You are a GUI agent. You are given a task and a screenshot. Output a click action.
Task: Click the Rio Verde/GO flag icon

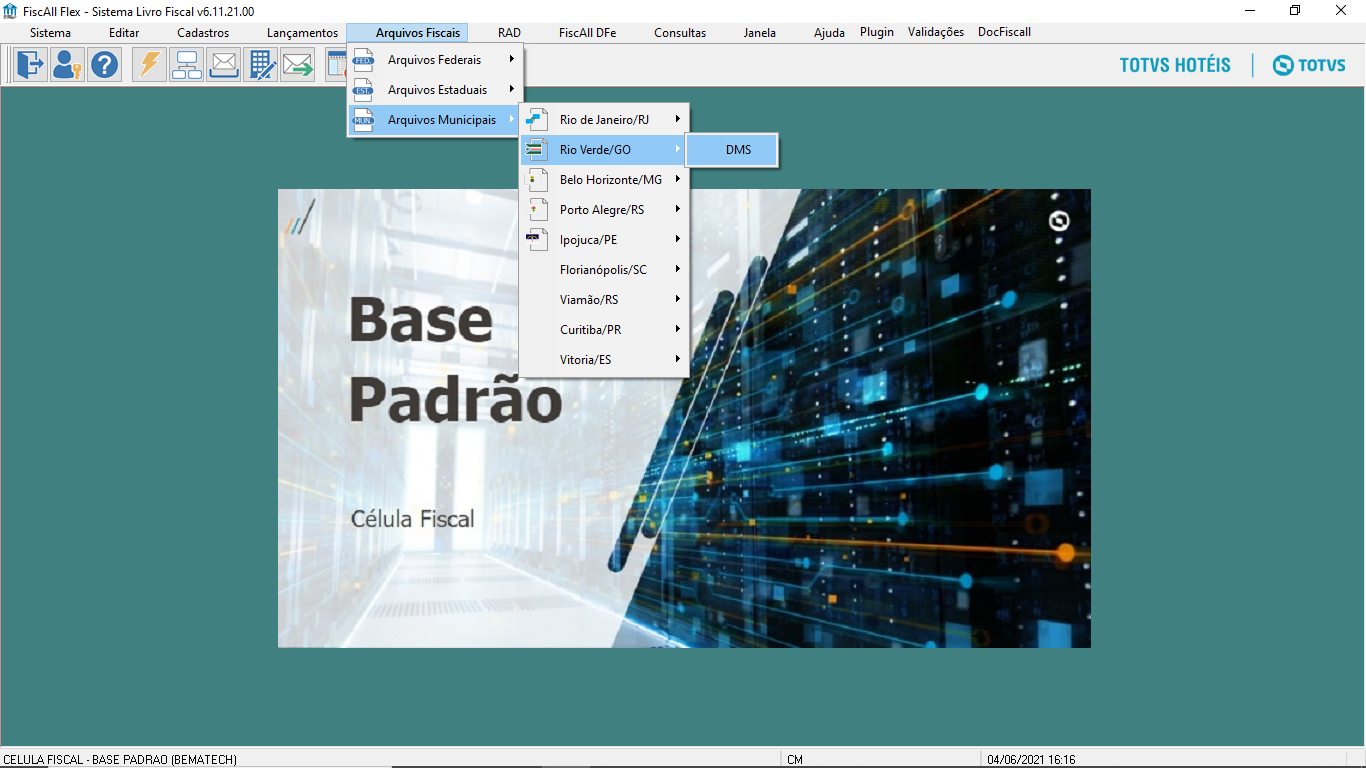[537, 150]
